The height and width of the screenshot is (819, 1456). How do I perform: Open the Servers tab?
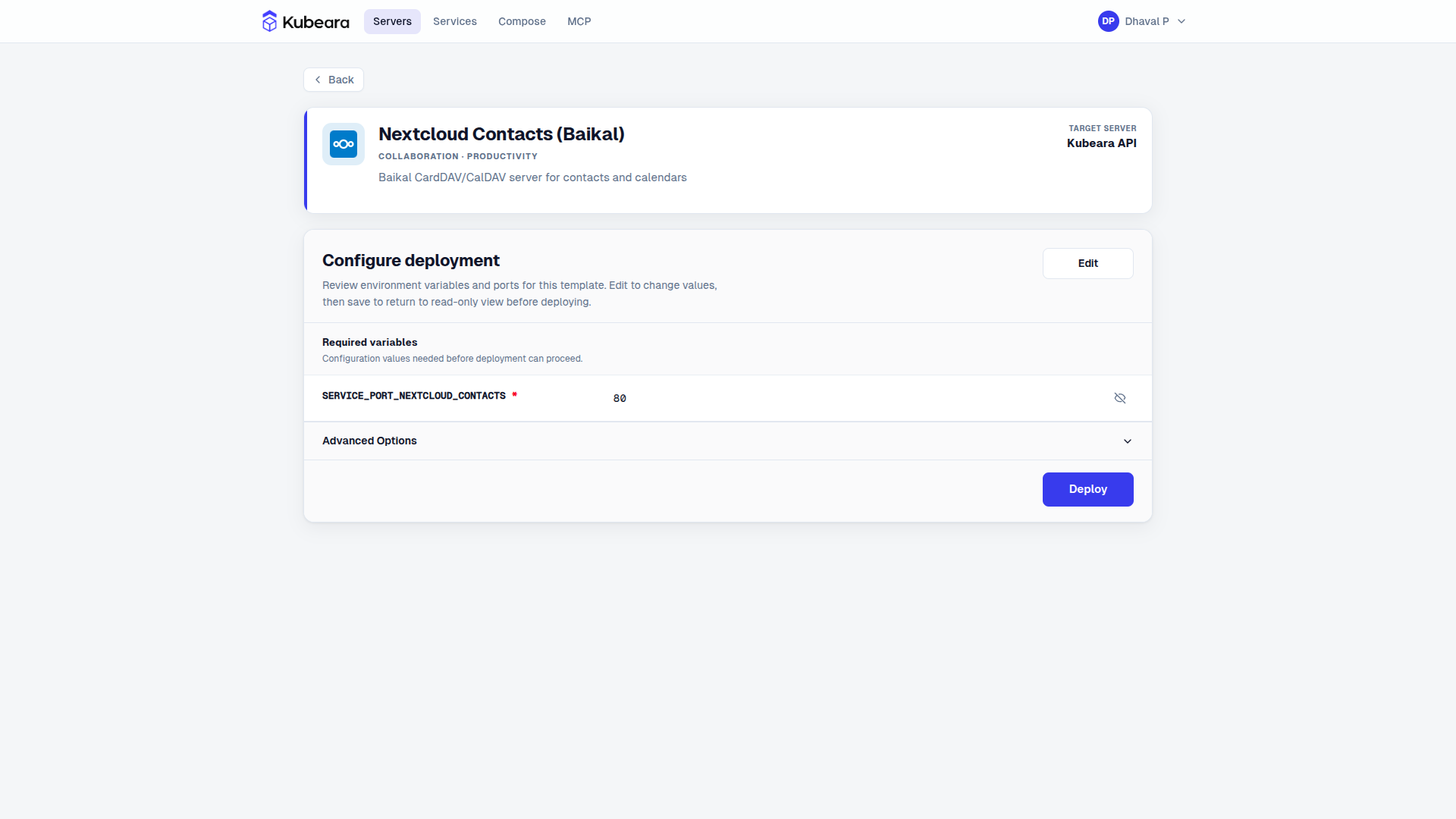(x=392, y=21)
